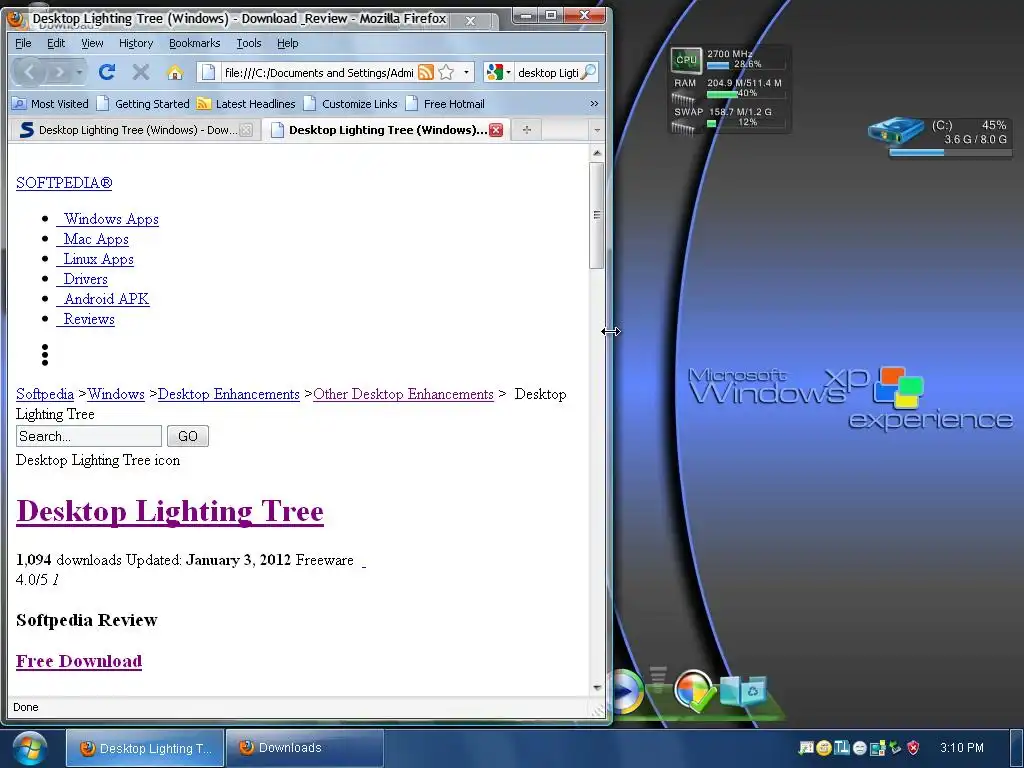
Task: Open the list all tabs dropdown
Action: click(x=596, y=131)
